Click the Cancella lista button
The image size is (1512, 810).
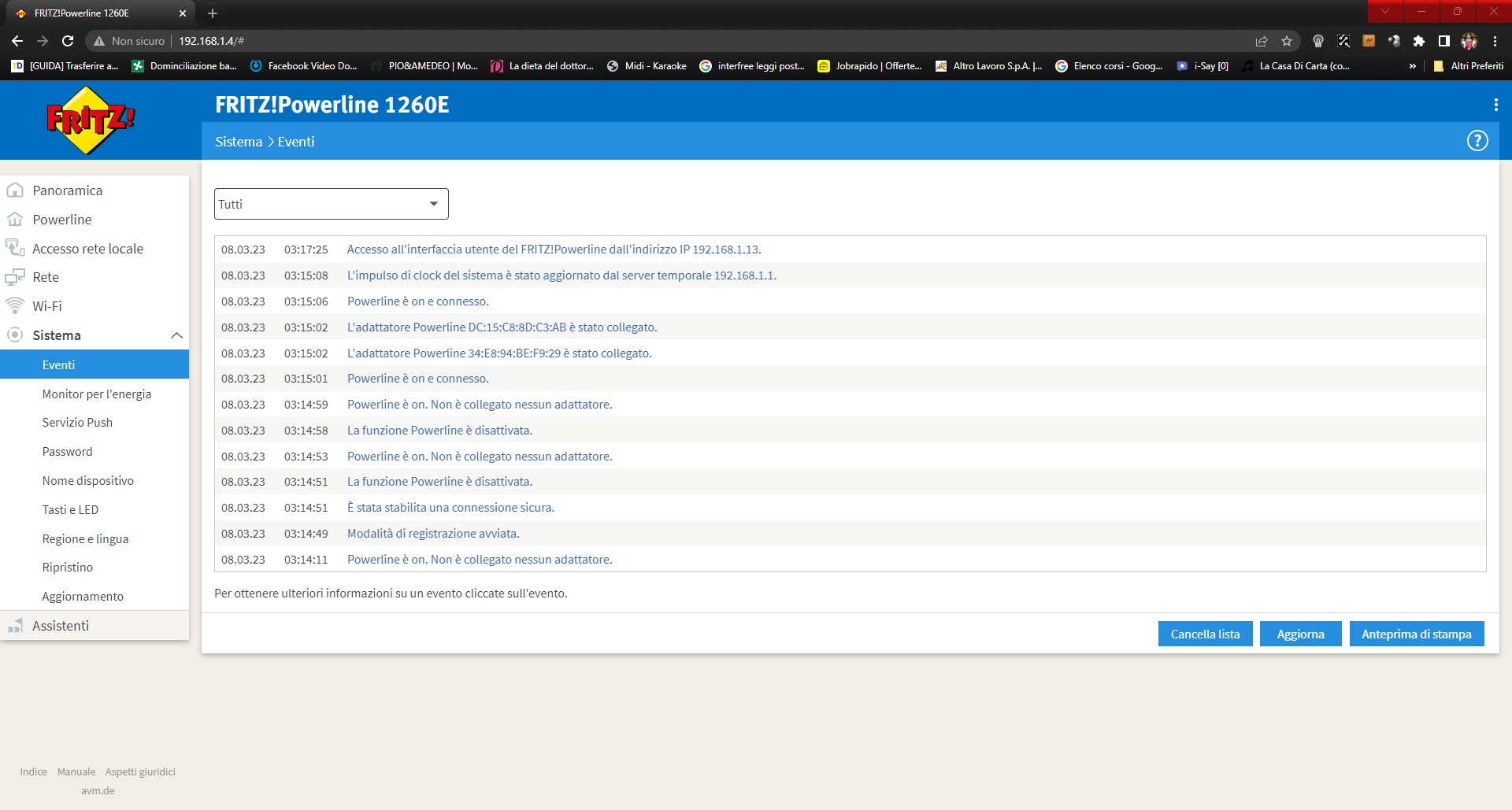pos(1205,634)
